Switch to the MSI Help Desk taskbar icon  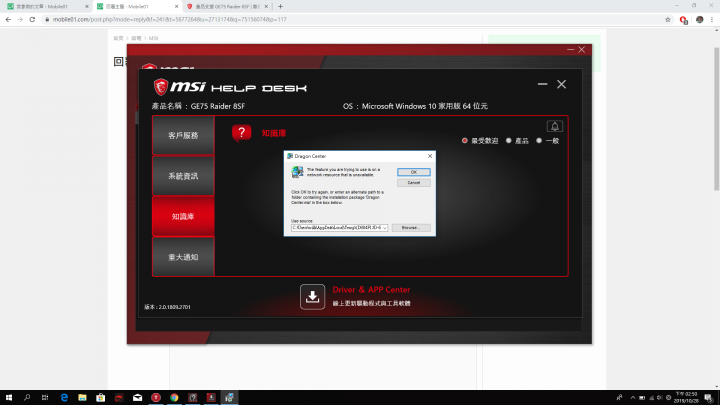[192, 398]
